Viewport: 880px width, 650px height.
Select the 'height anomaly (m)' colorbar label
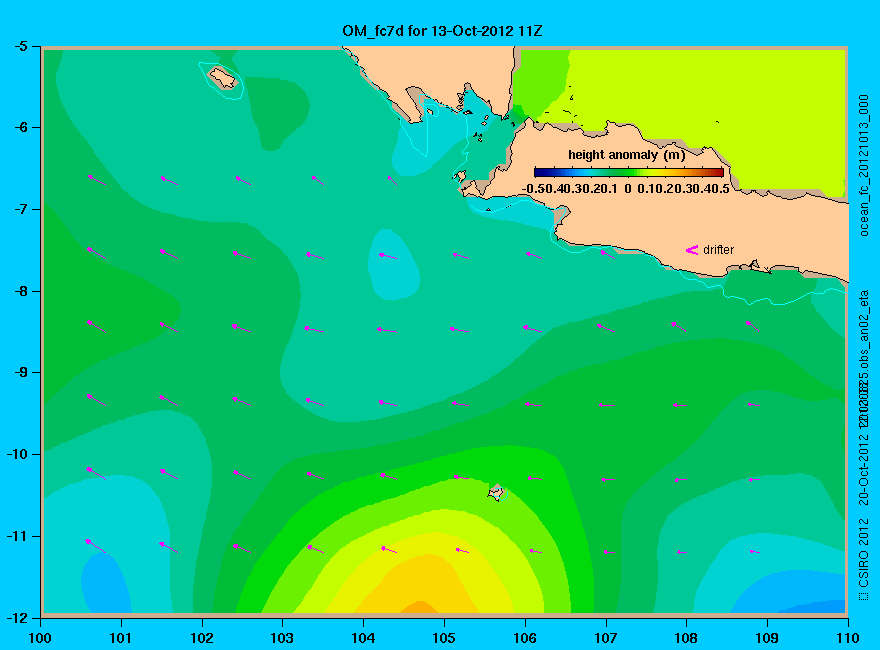pyautogui.click(x=626, y=154)
